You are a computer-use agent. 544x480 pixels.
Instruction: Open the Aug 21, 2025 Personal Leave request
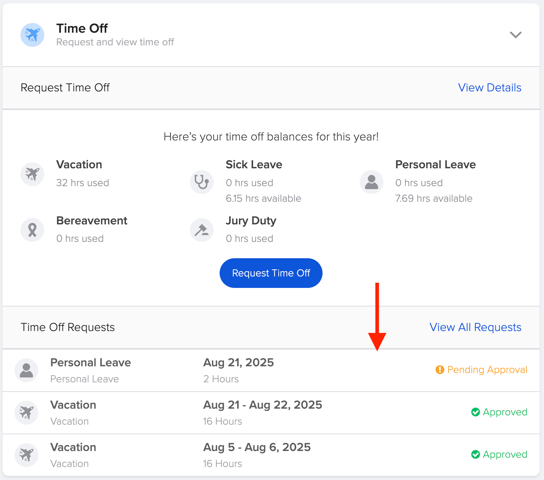[271, 370]
